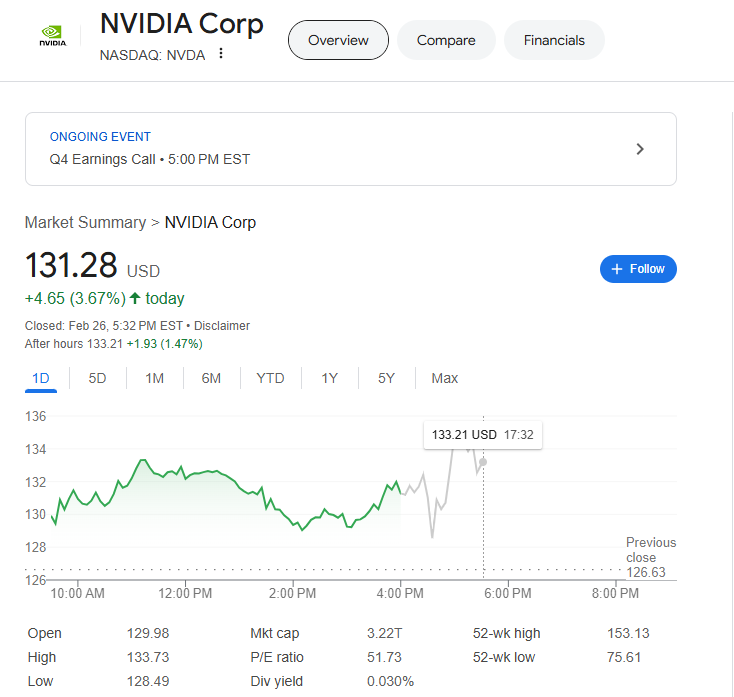Click the ONGOING EVENT label
The height and width of the screenshot is (697, 734).
pos(100,137)
